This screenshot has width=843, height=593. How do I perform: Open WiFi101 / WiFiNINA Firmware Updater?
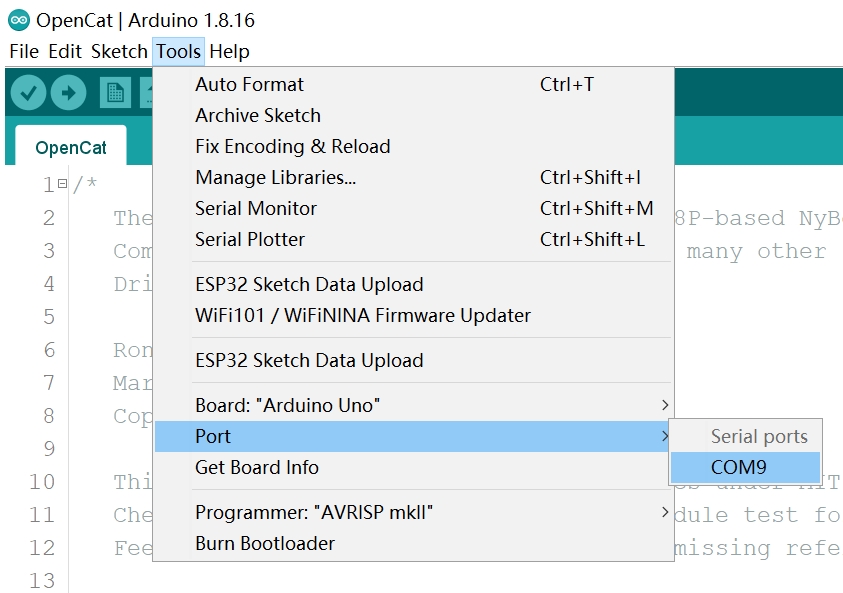[x=363, y=315]
